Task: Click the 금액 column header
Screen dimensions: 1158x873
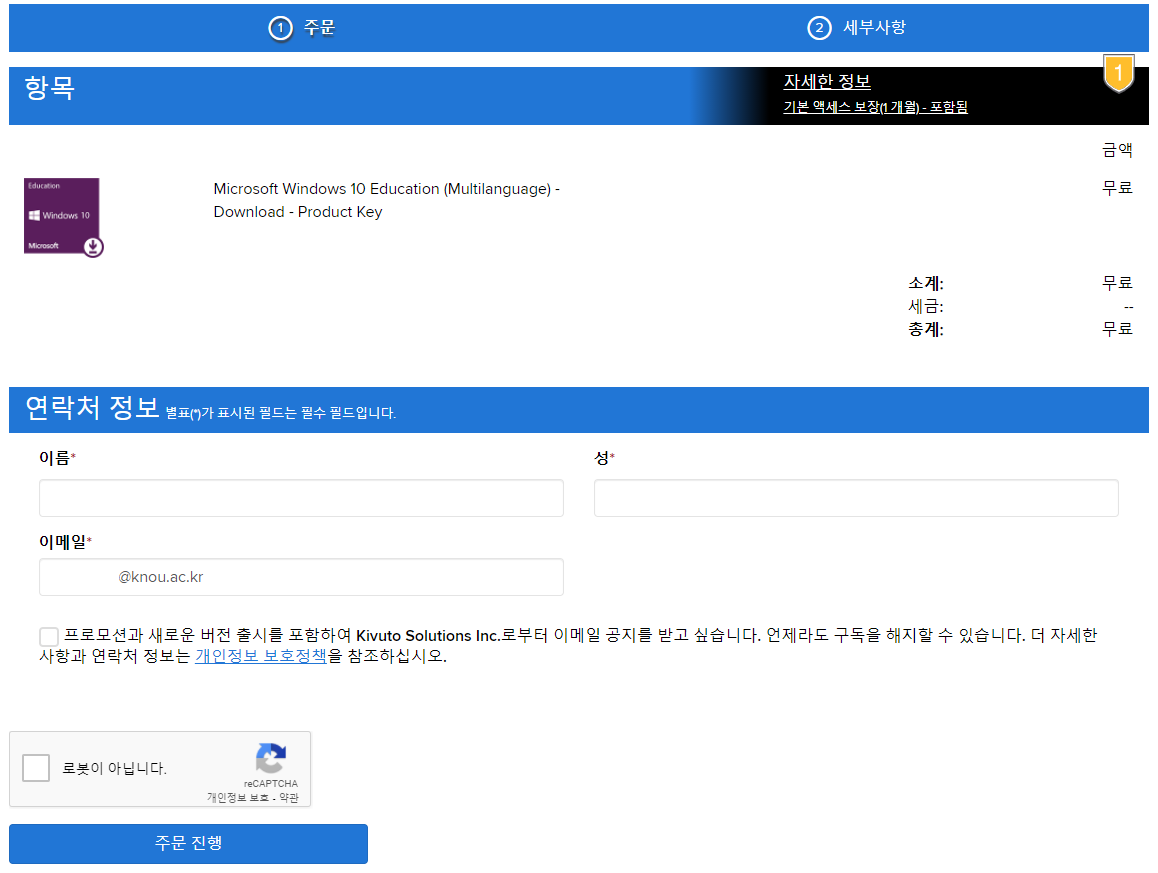Action: click(x=1117, y=150)
